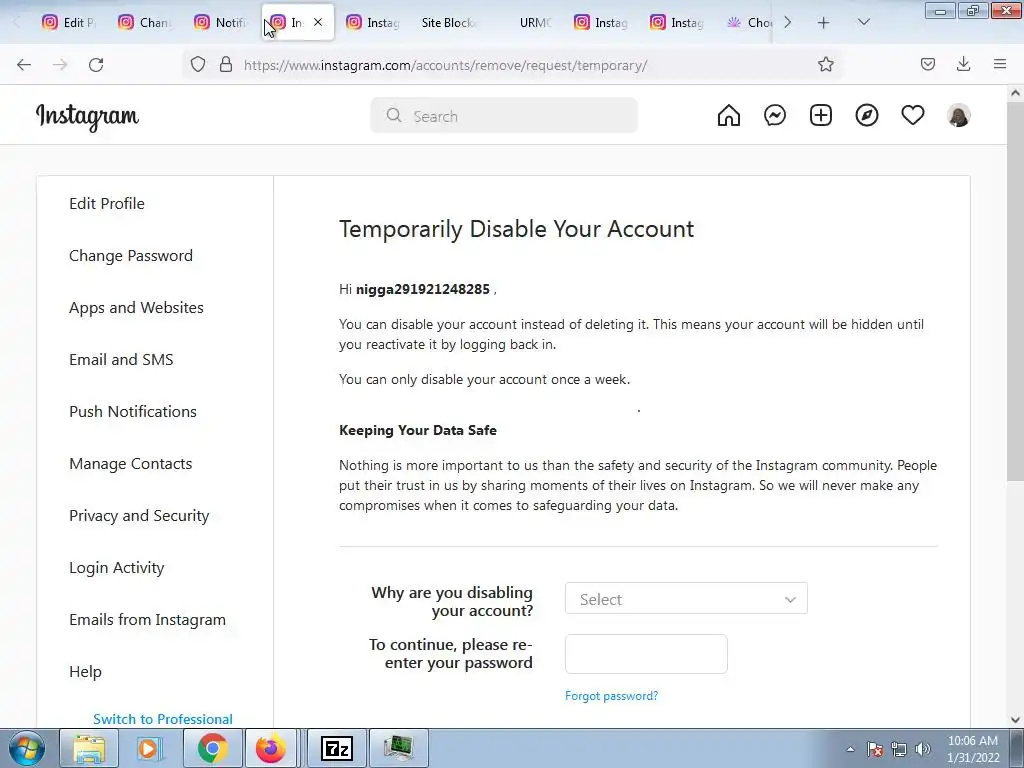Open Help section in sidebar
Screen dimensions: 1024x768
click(86, 671)
